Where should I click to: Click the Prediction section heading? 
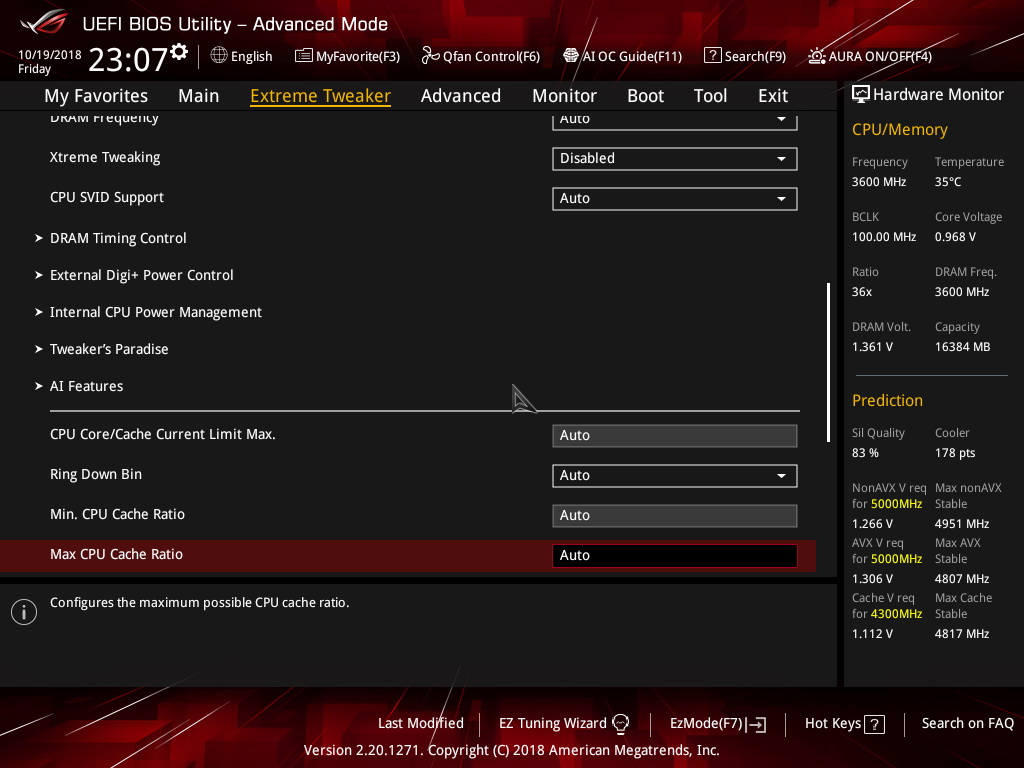888,400
